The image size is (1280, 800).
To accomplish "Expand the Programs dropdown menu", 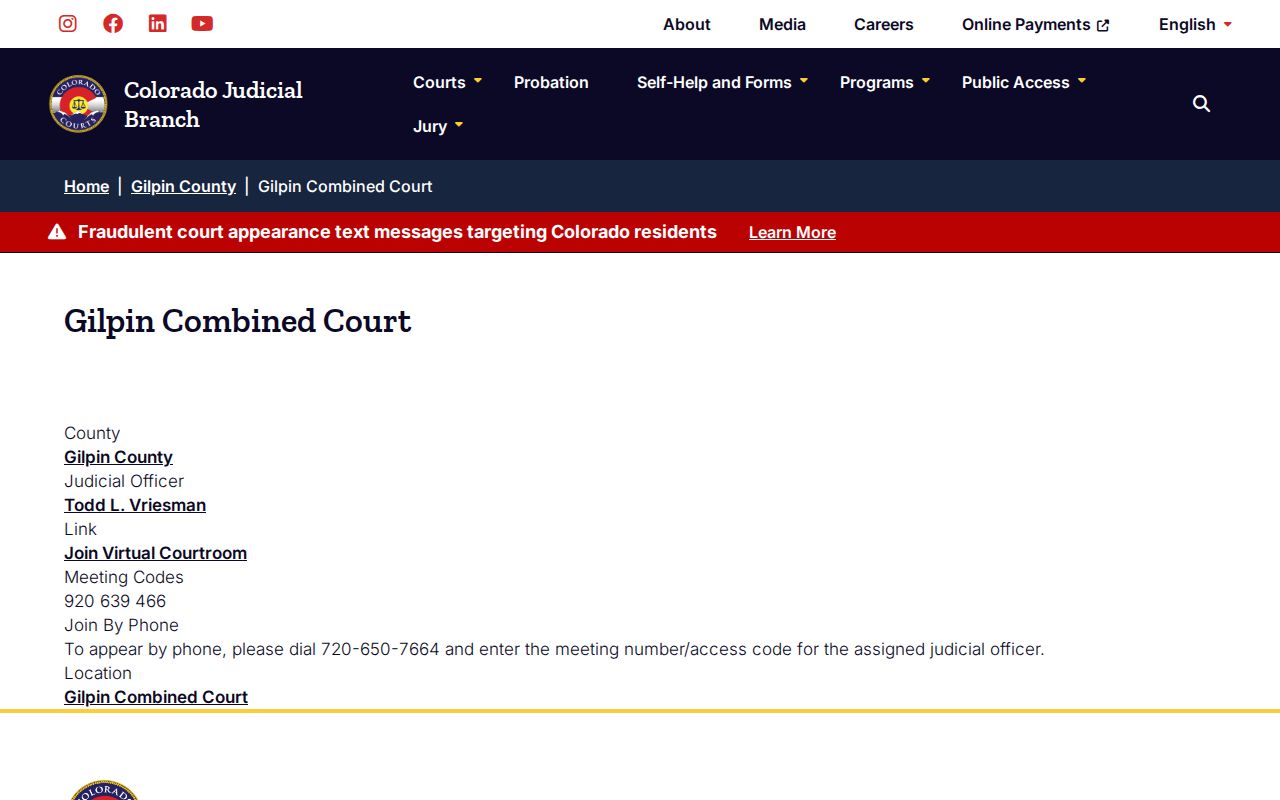I will pyautogui.click(x=885, y=82).
